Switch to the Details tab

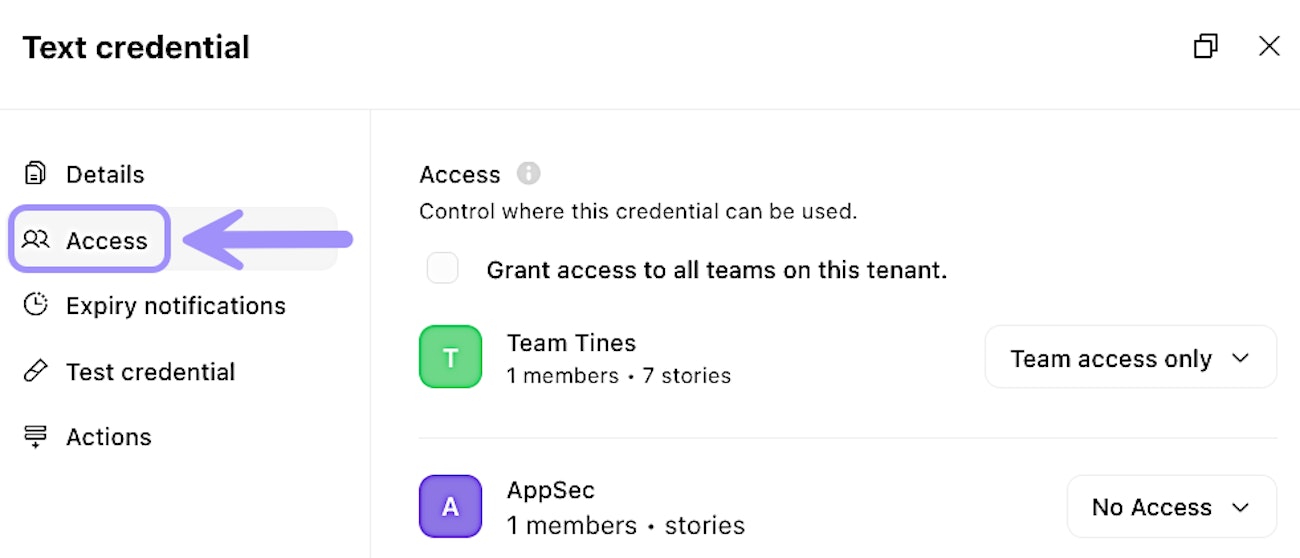(105, 174)
